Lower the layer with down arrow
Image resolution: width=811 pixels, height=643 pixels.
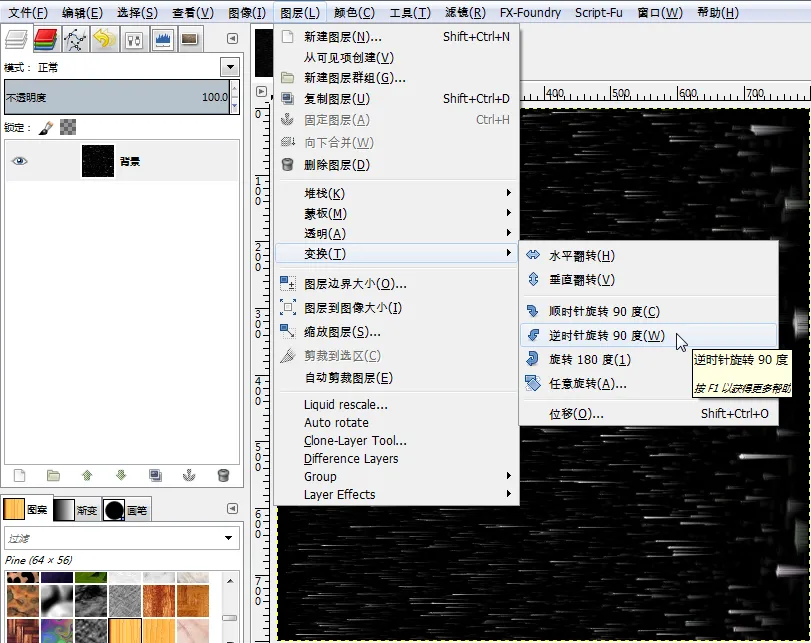121,475
